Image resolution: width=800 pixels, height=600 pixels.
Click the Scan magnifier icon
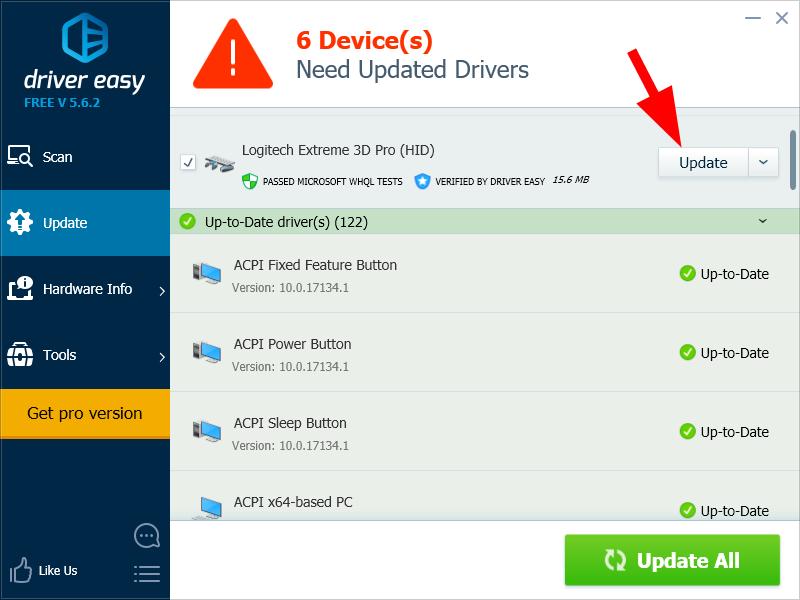pos(20,156)
